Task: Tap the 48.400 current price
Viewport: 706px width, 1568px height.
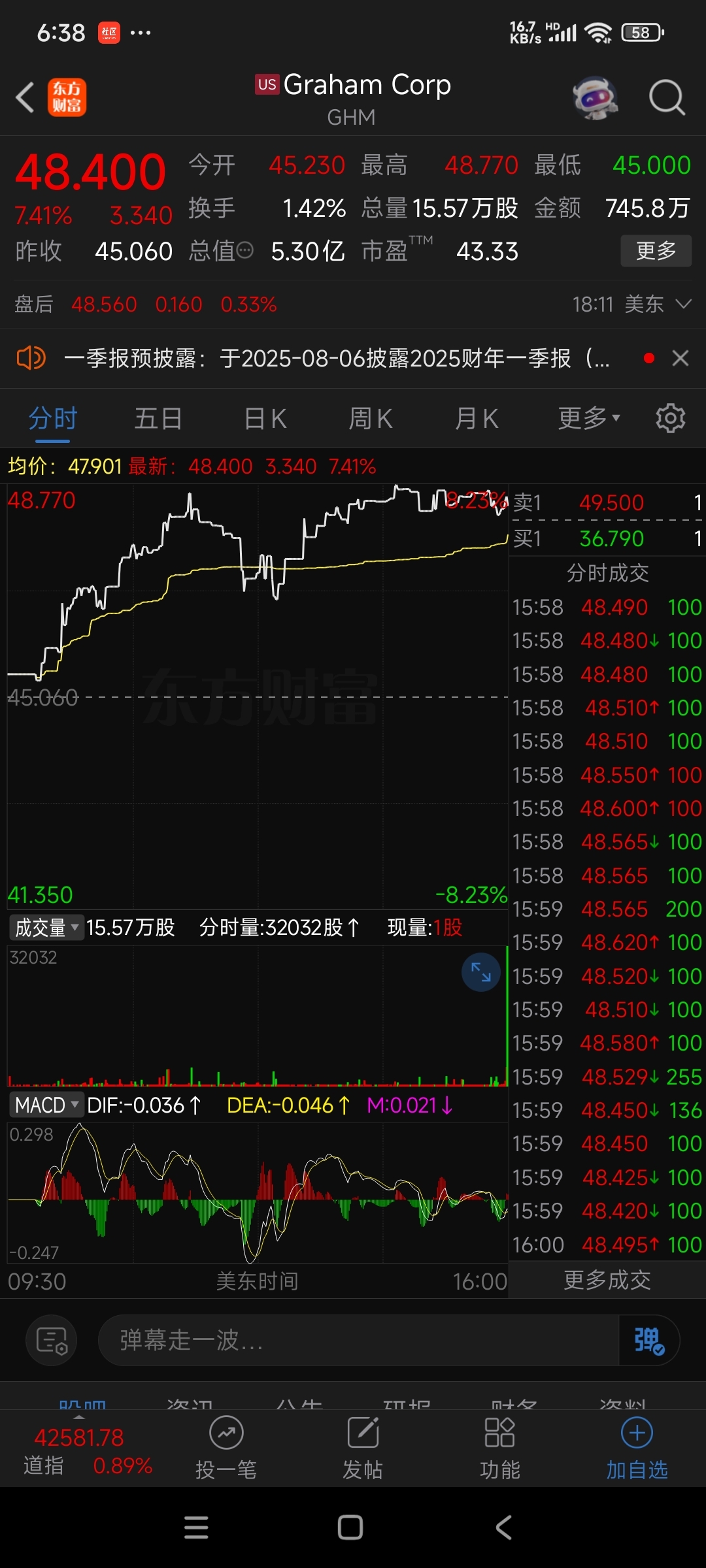Action: coord(90,172)
